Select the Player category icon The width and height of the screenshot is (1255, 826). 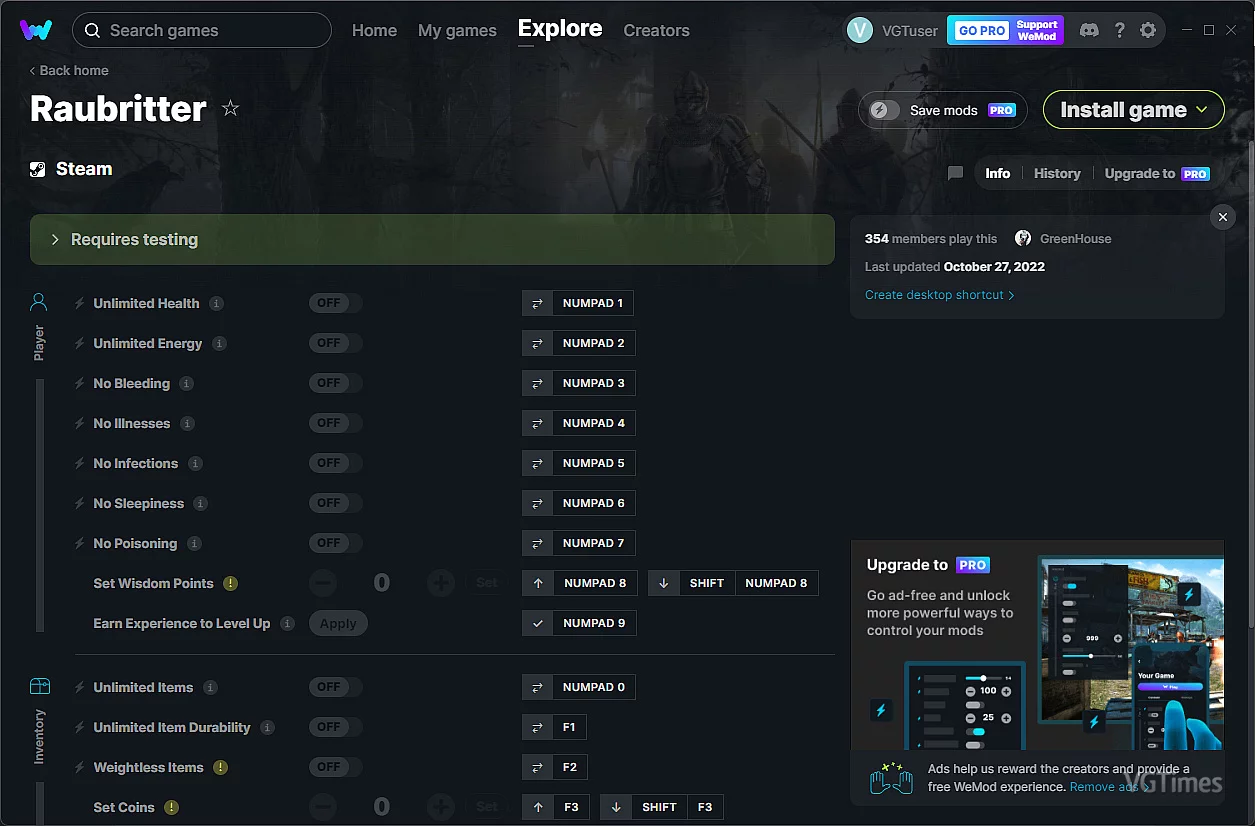pos(39,302)
